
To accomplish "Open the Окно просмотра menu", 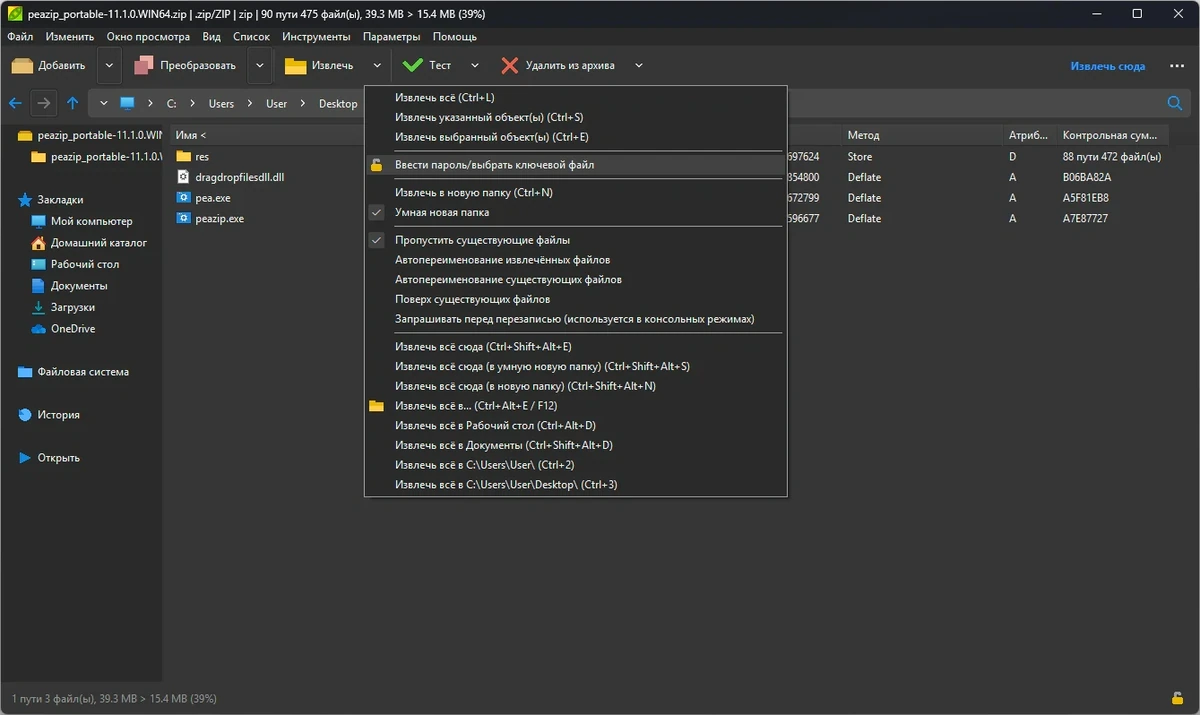I will coord(148,37).
